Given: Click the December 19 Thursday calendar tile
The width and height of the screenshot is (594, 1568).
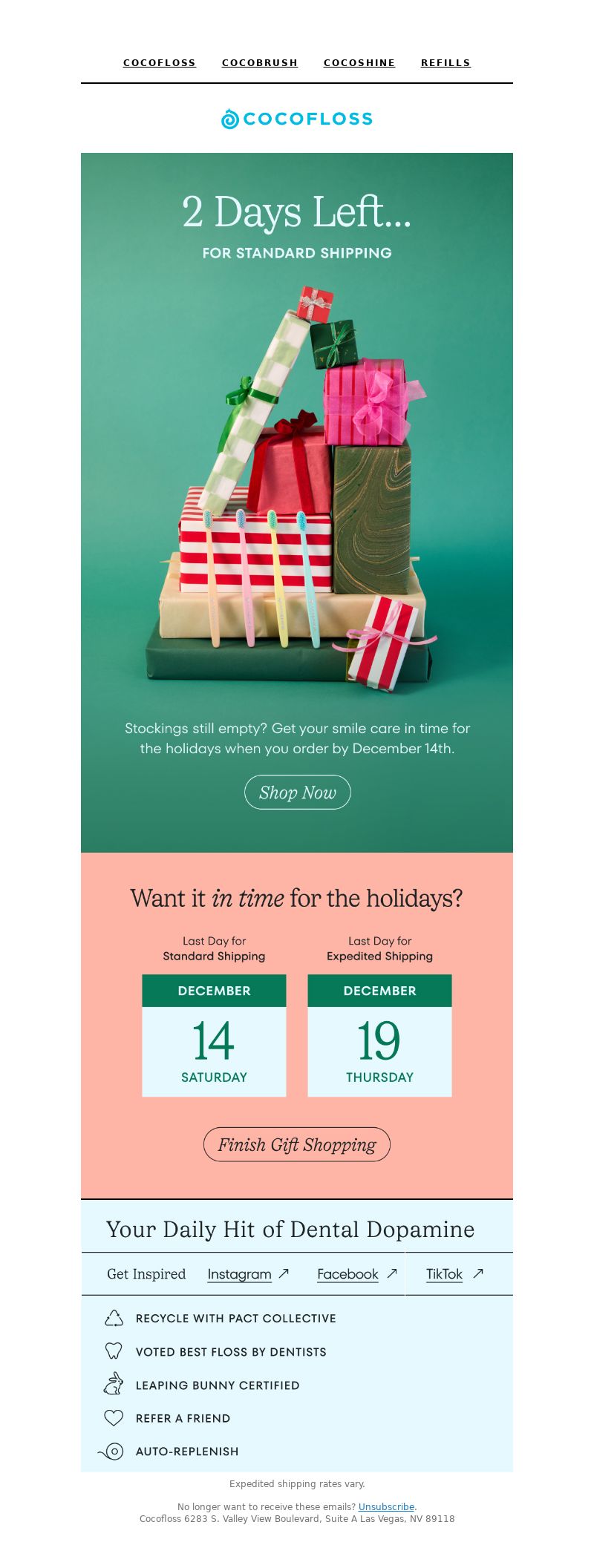Looking at the screenshot, I should point(379,1035).
